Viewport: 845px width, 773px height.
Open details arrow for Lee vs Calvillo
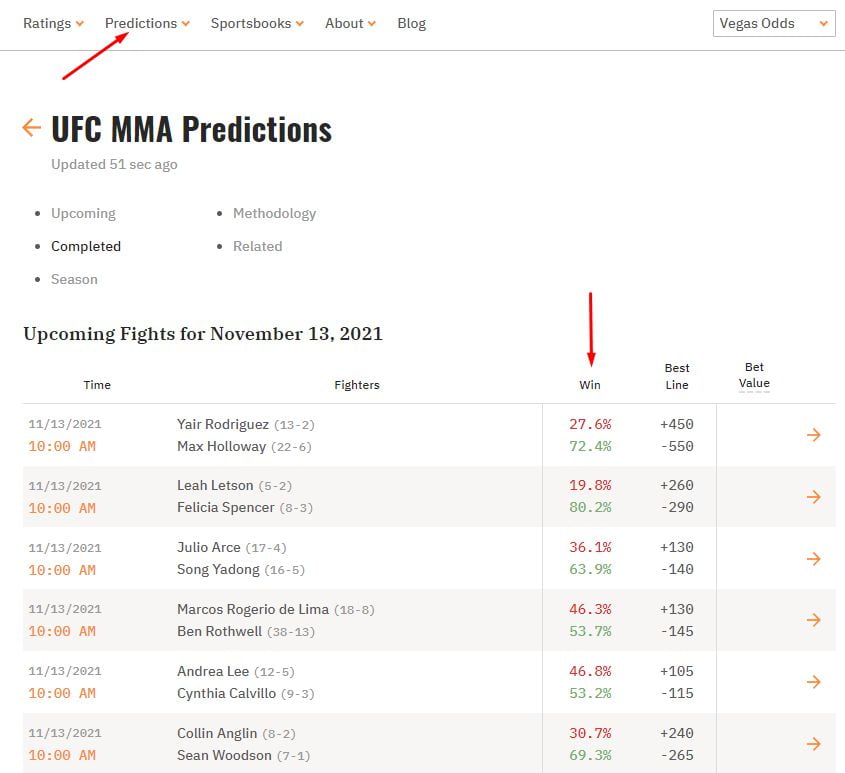[813, 682]
